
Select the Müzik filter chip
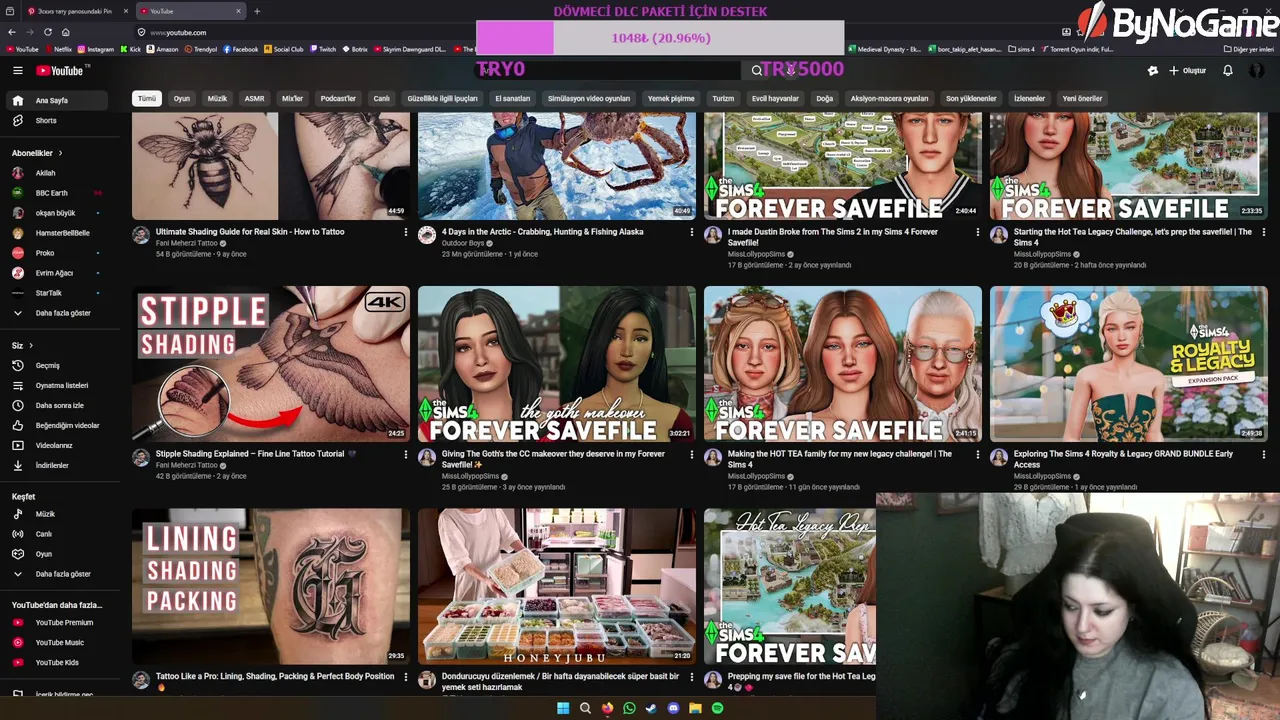click(x=217, y=99)
